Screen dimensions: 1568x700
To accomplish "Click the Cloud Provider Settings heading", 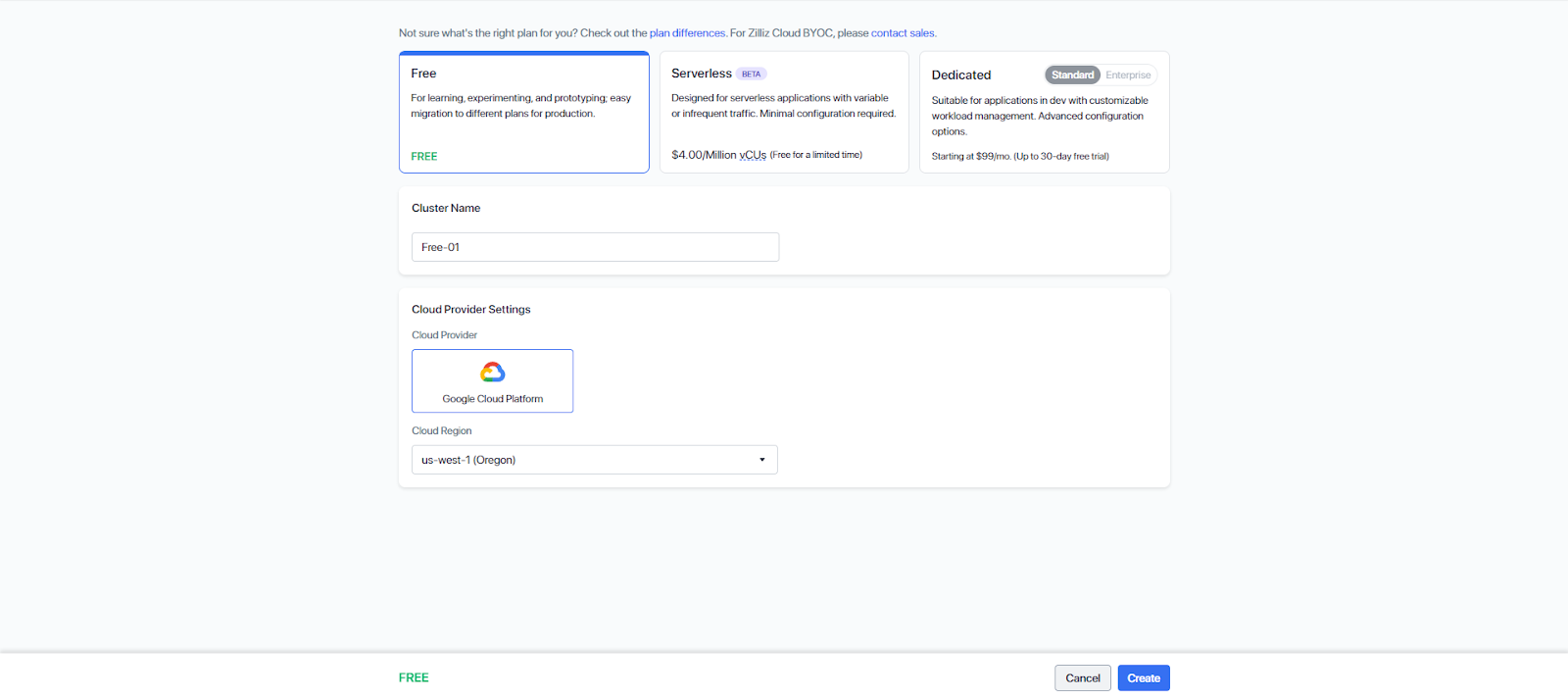I will (x=470, y=310).
